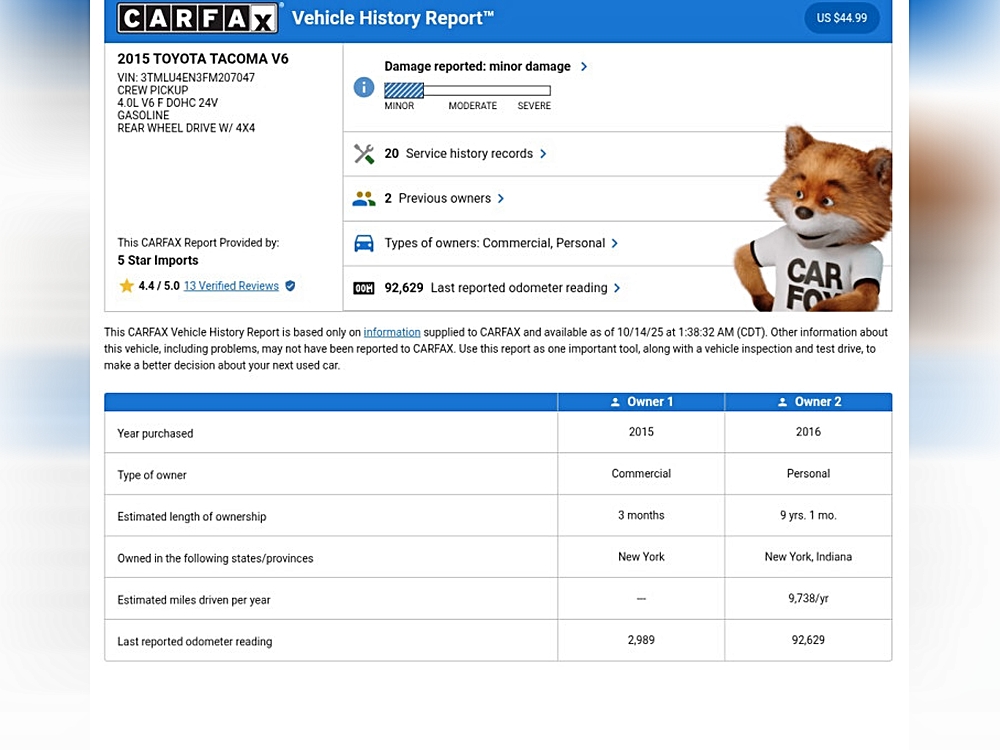Click the damage severity bar
Screen dimensions: 1000x750
pyautogui.click(x=467, y=91)
